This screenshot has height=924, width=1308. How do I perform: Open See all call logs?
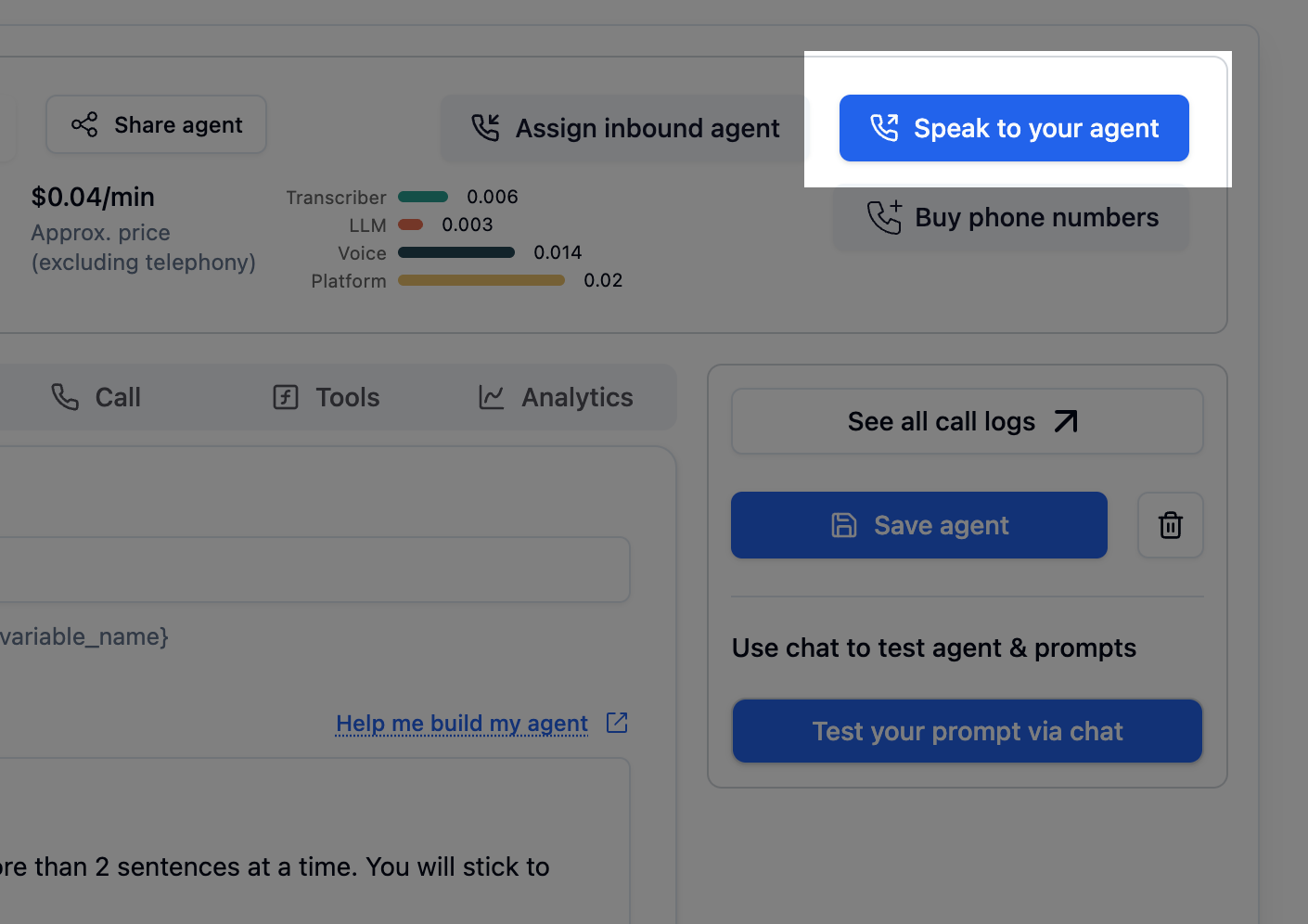coord(967,421)
